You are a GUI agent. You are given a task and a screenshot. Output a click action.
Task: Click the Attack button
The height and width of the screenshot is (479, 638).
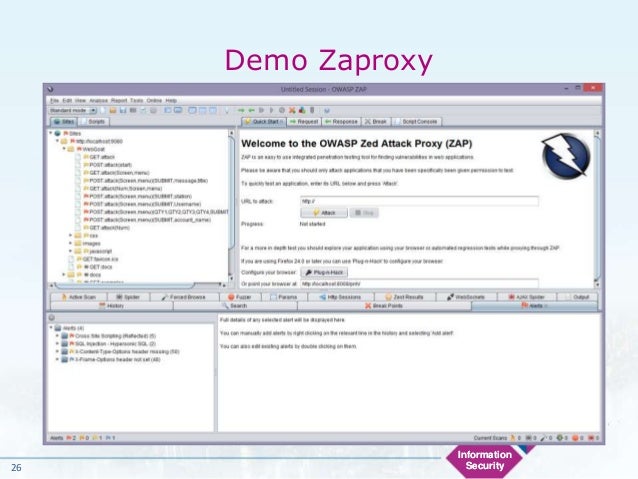click(324, 213)
